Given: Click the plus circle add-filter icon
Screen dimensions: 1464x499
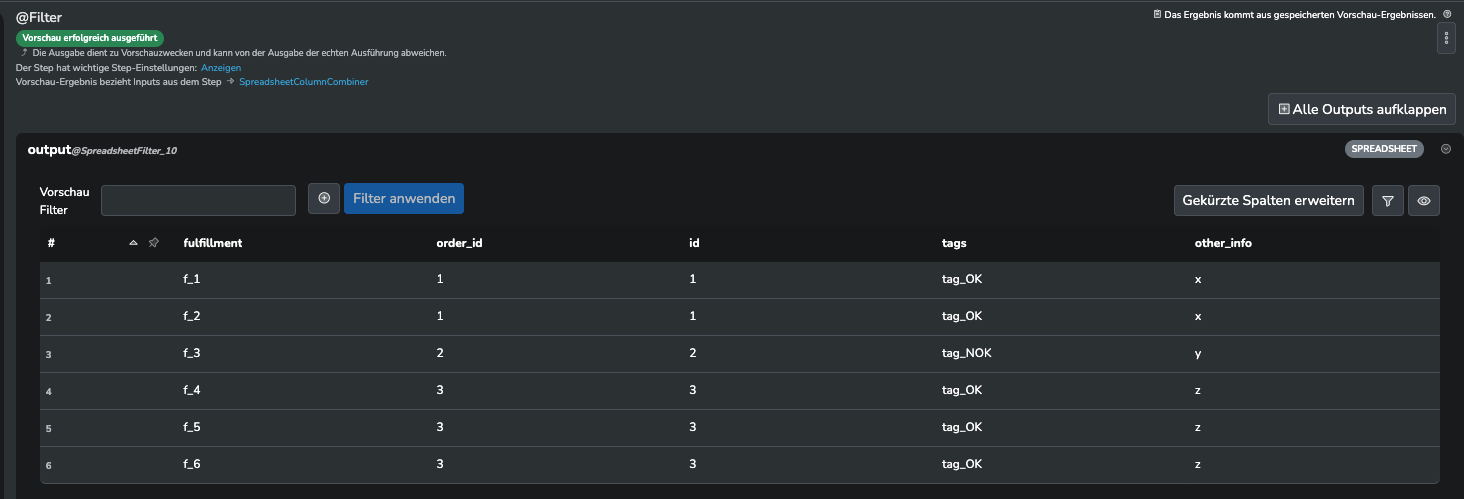Looking at the screenshot, I should coord(324,198).
